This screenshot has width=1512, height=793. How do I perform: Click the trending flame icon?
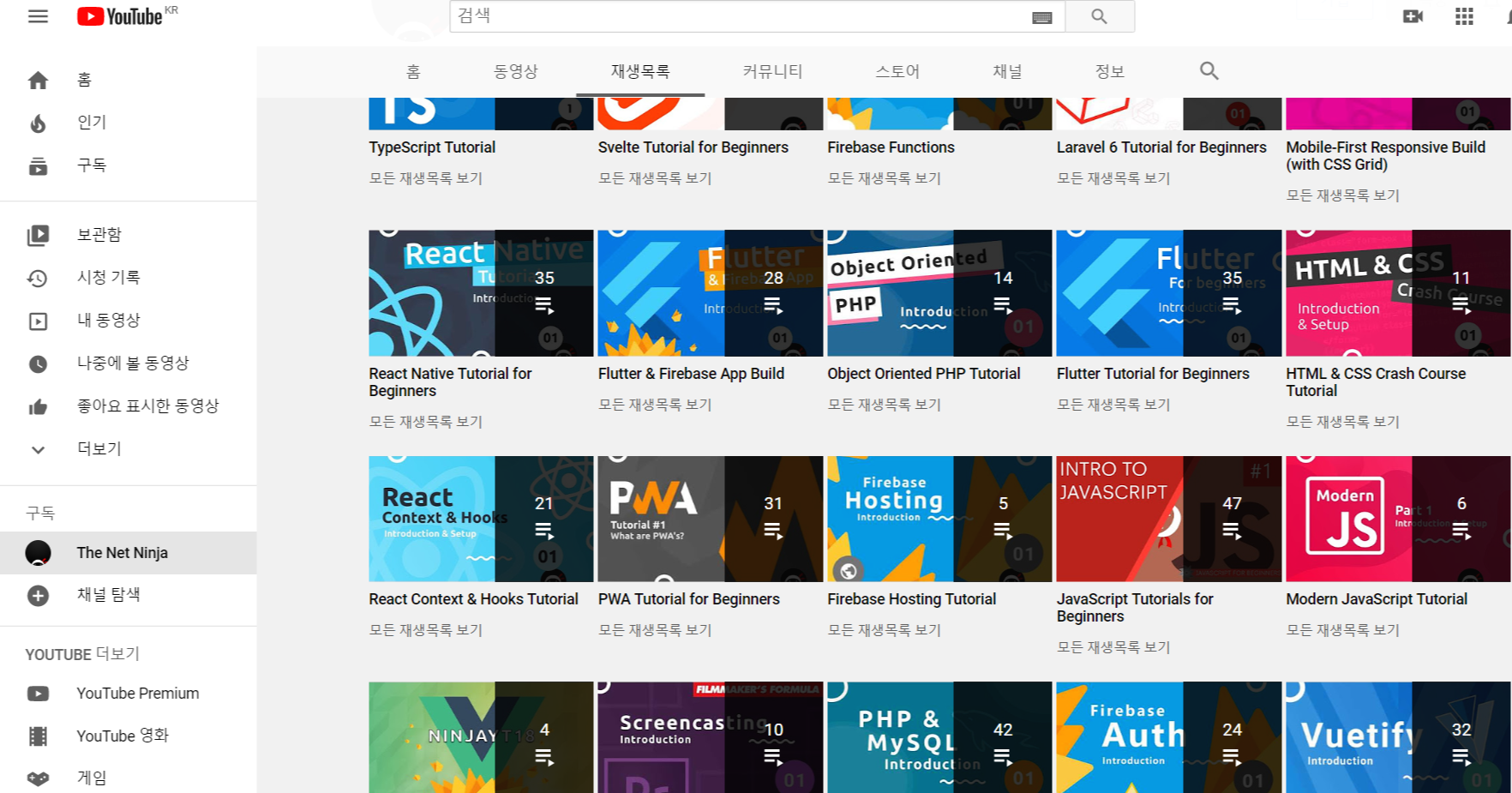coord(38,123)
